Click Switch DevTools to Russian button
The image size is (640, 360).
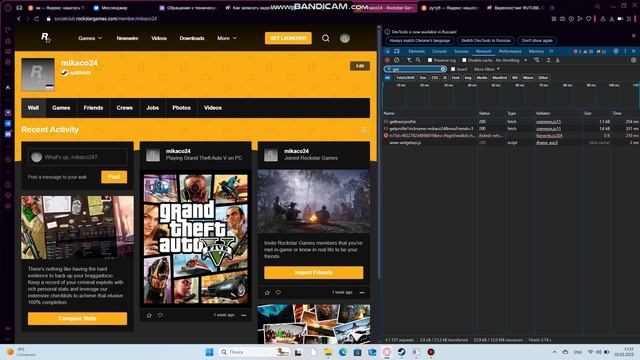(x=486, y=40)
